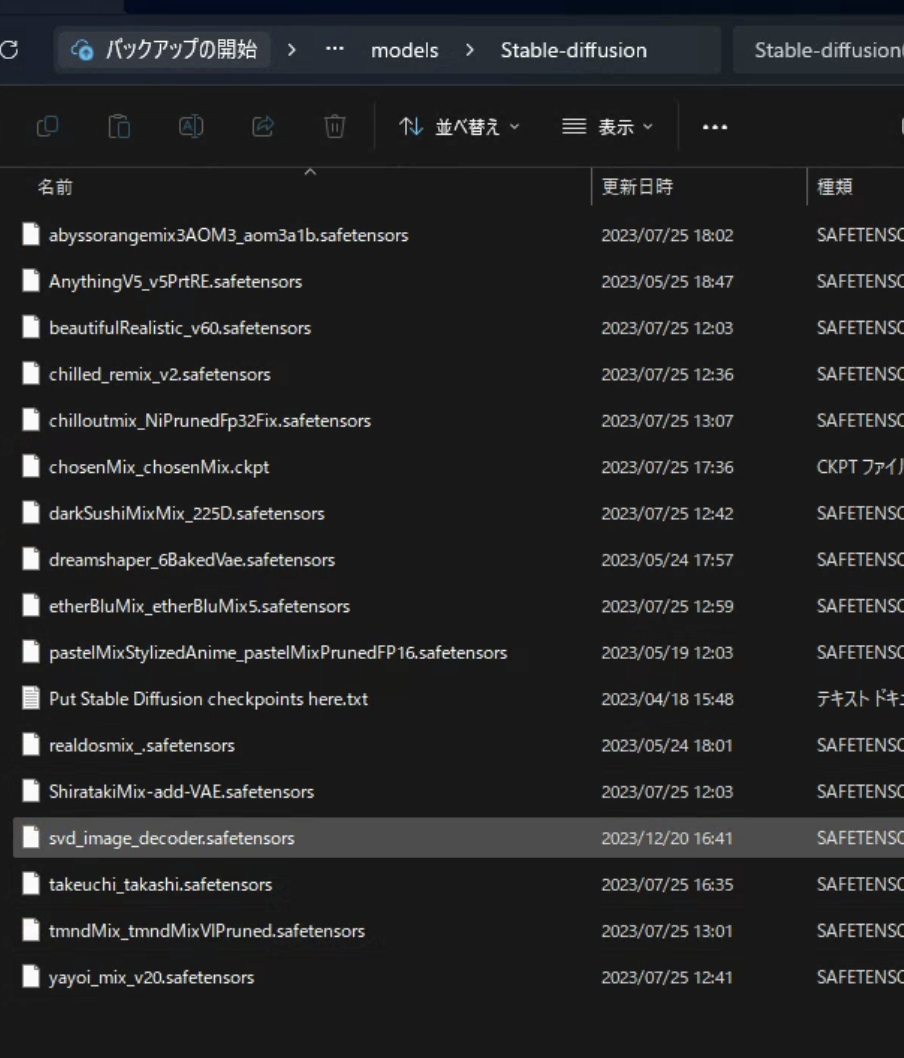Select darkSushiMixMix_225D.safetensors

point(187,513)
